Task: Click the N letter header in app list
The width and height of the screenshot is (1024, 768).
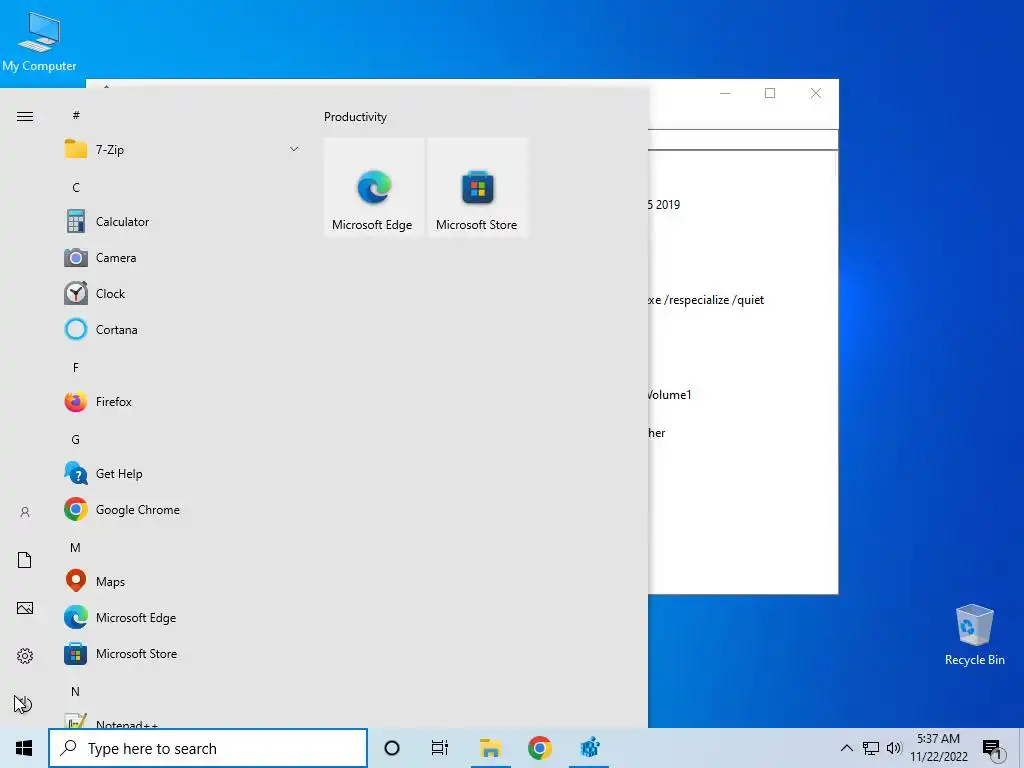Action: point(76,691)
